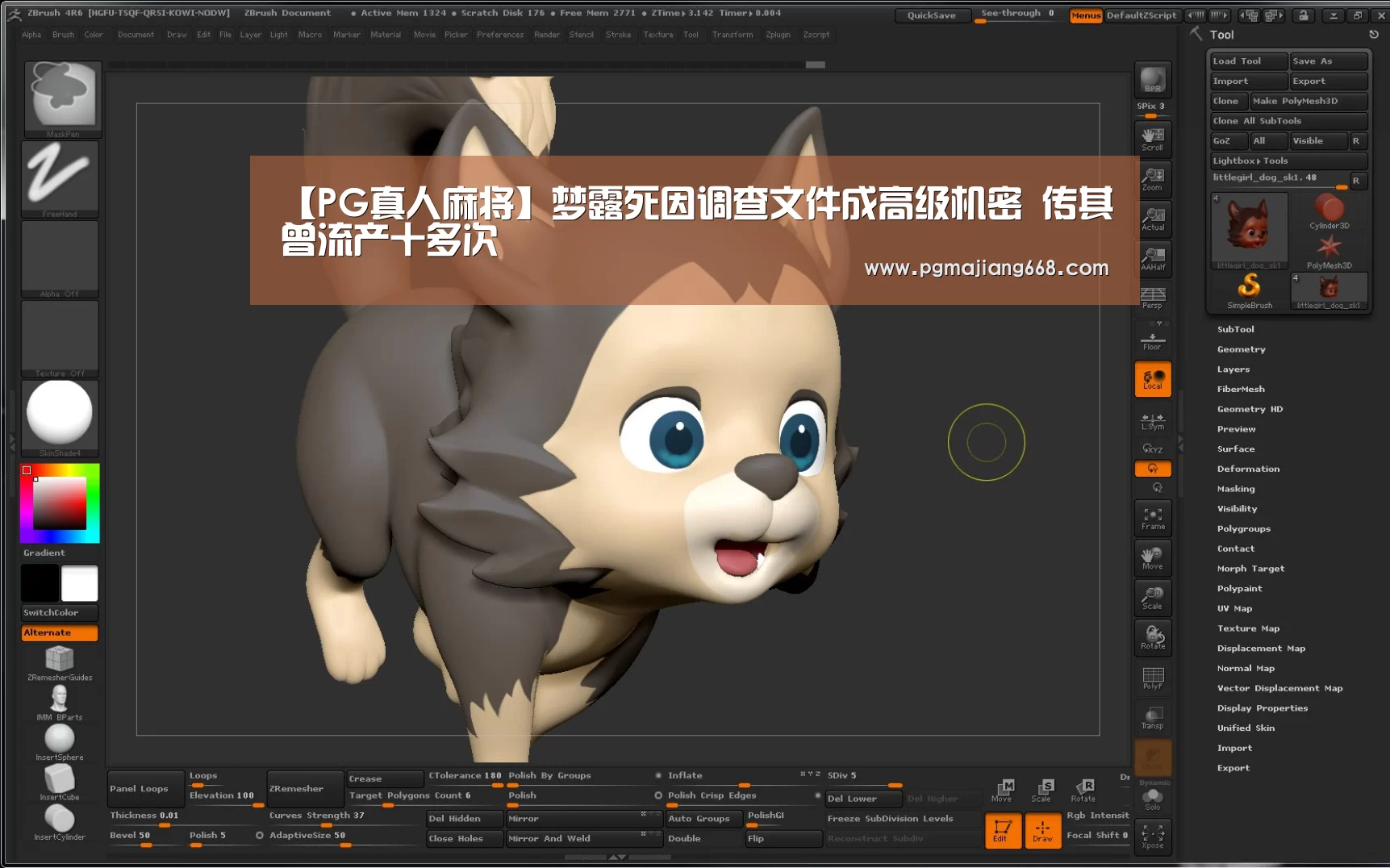Click the Xpose icon

pyautogui.click(x=1152, y=837)
